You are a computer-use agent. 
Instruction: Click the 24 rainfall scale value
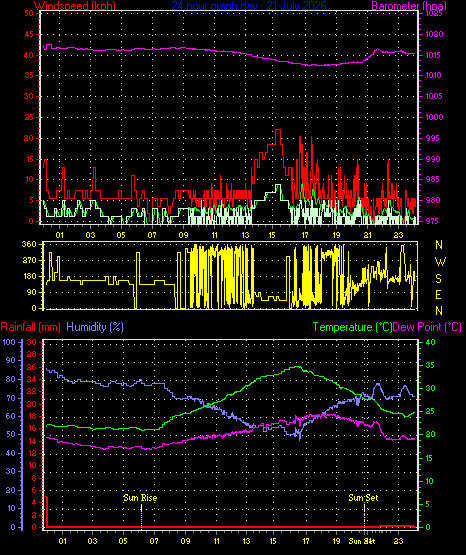click(x=31, y=379)
